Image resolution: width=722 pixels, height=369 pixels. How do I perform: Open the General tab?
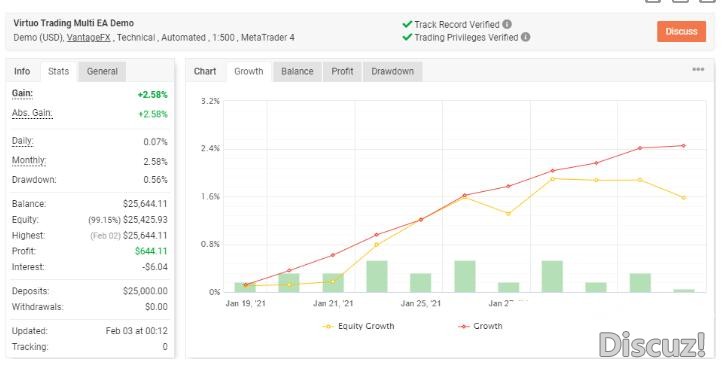click(x=102, y=71)
